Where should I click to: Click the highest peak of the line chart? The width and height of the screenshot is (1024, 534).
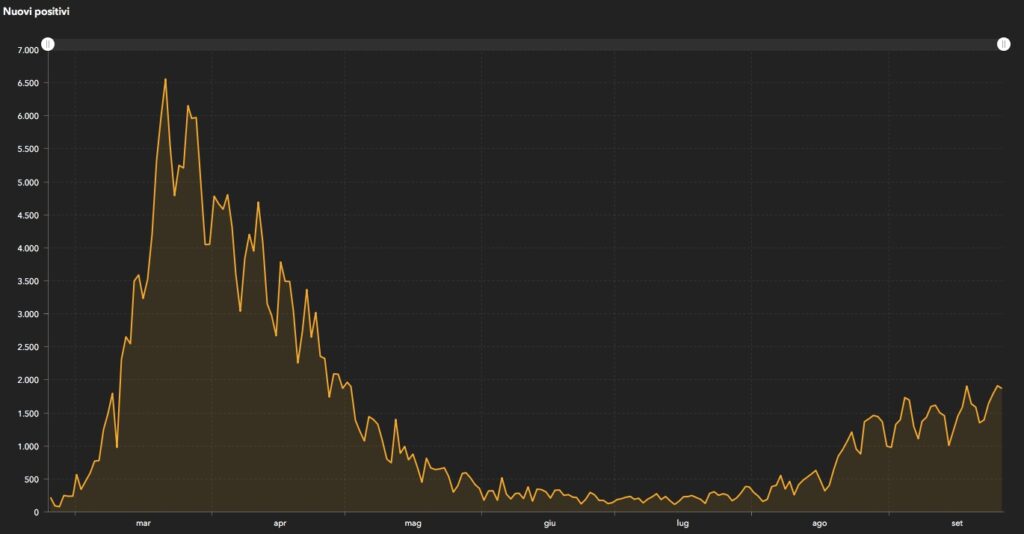click(165, 79)
